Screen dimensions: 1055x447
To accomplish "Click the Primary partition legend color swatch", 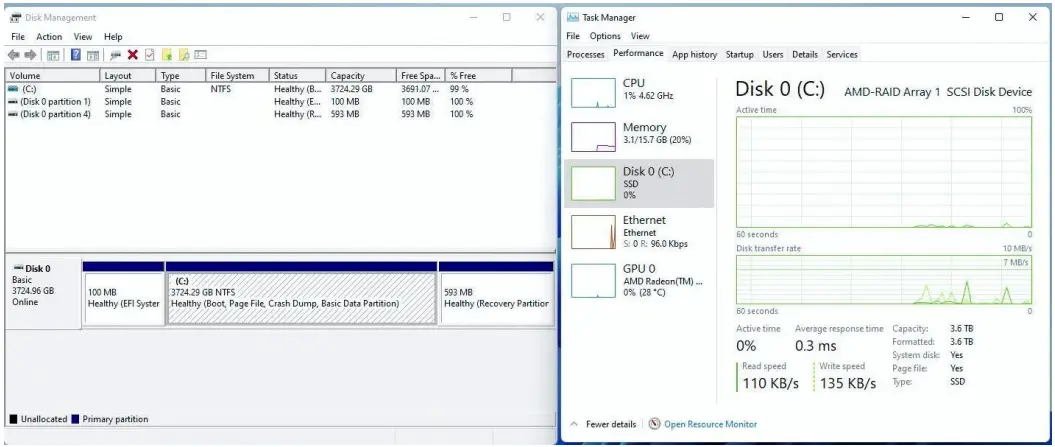I will click(75, 419).
